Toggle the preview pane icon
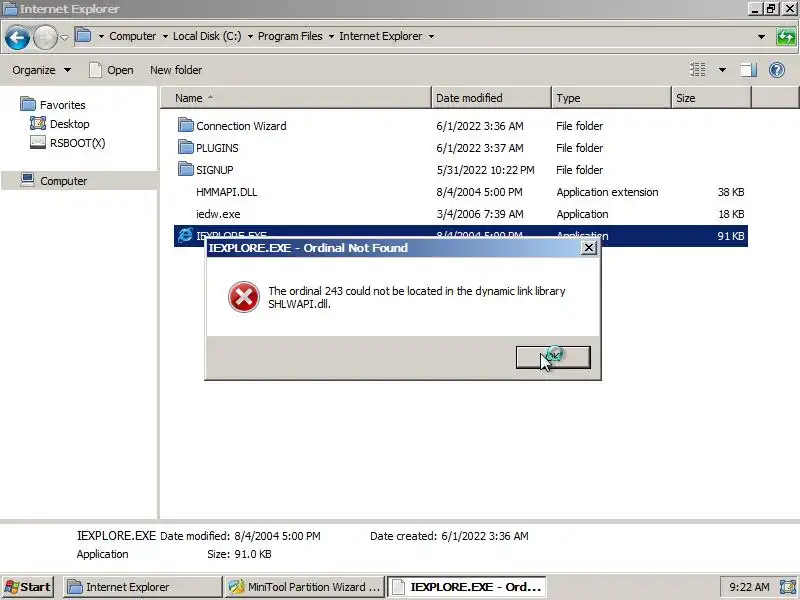Screen dimensions: 800x600 (x=748, y=69)
